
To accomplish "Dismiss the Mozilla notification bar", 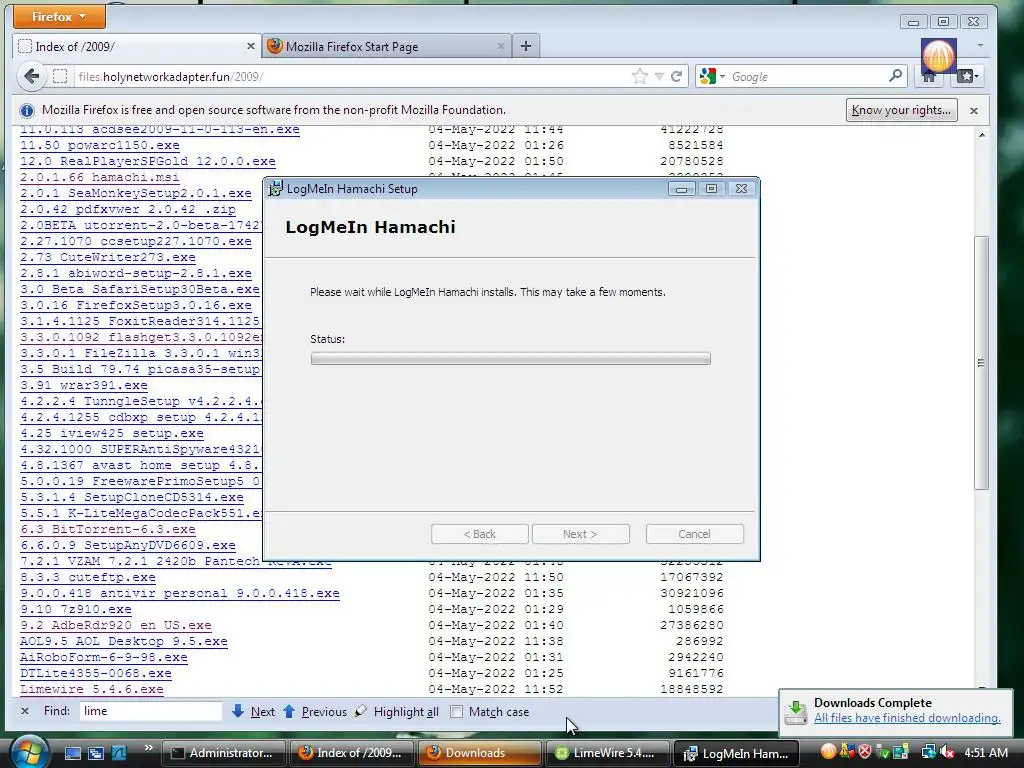I will coord(974,110).
